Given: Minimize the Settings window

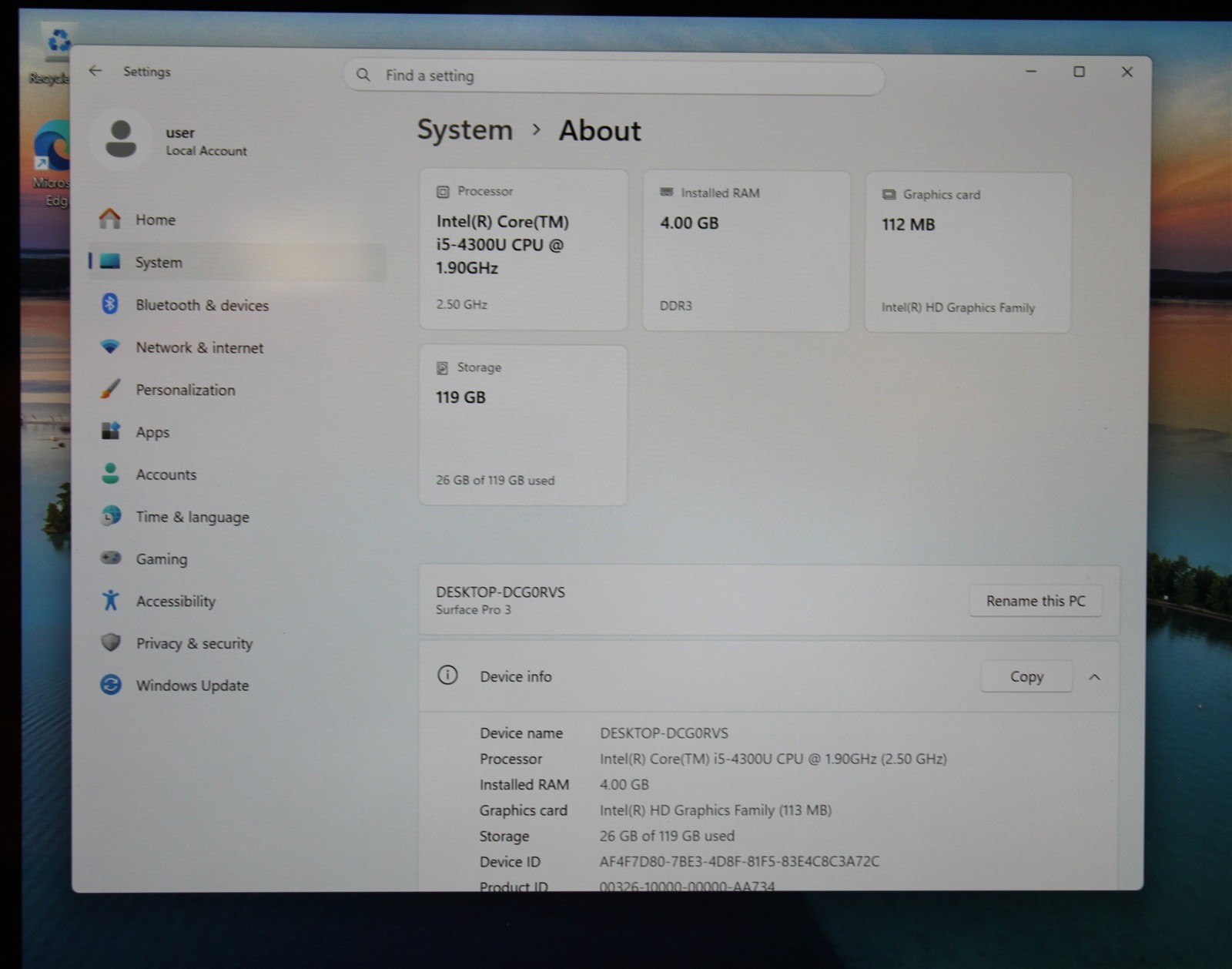Looking at the screenshot, I should click(x=1031, y=72).
